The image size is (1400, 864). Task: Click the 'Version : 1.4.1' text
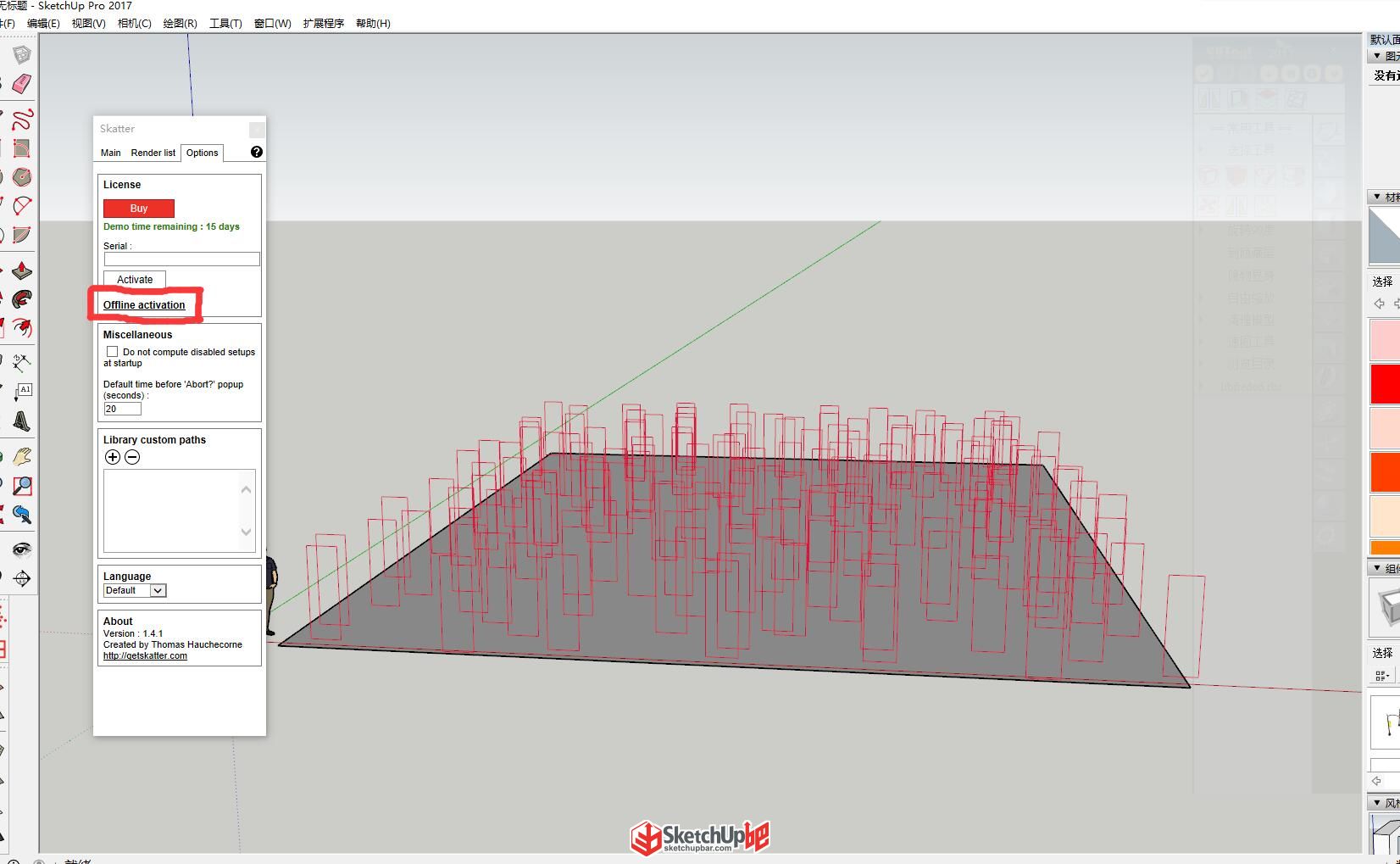tap(133, 633)
